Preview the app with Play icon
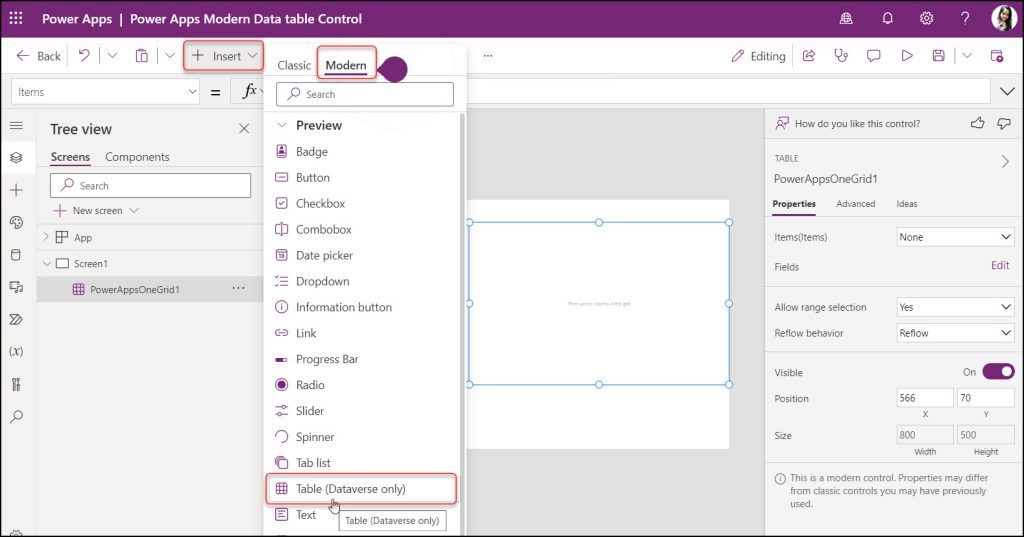The image size is (1024, 537). [906, 56]
